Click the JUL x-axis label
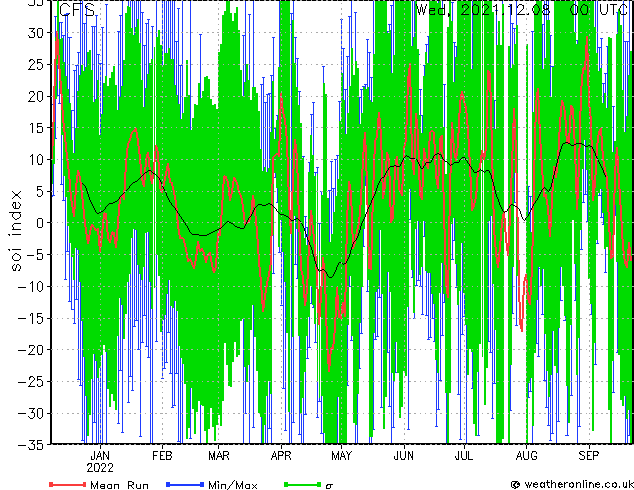This screenshot has height=490, width=634. pos(464,456)
